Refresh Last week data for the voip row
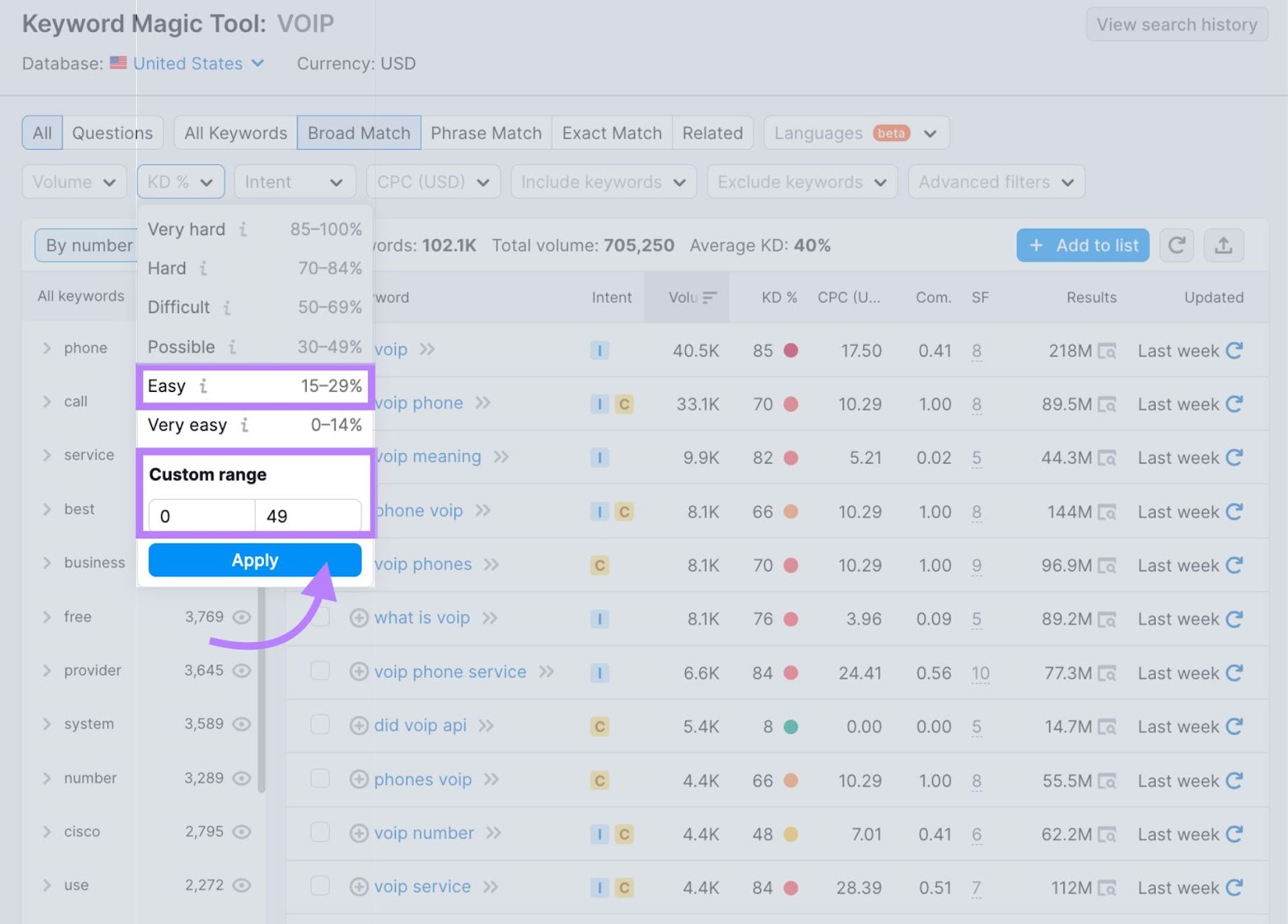The height and width of the screenshot is (924, 1288). (1235, 350)
